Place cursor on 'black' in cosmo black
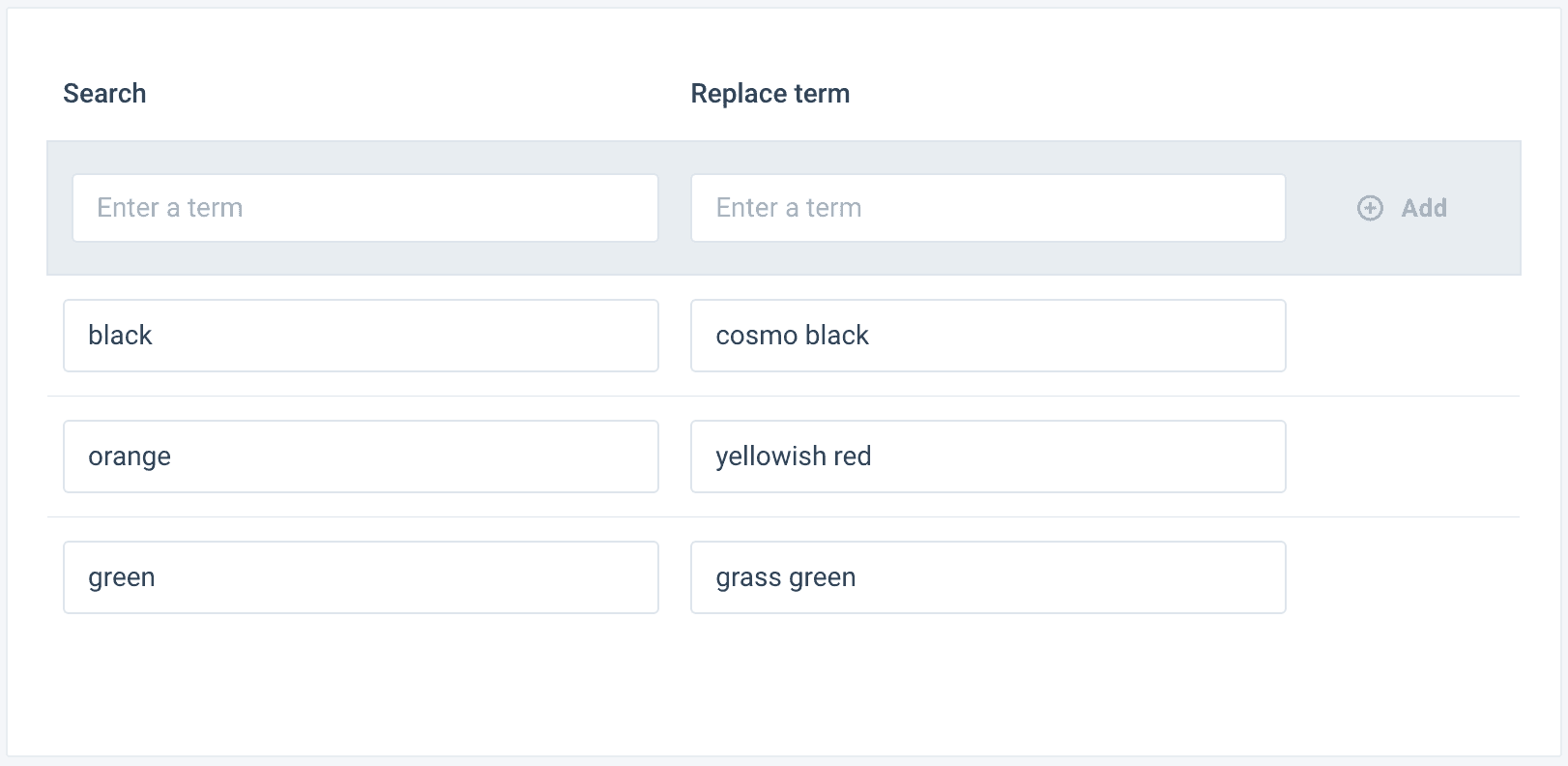The image size is (1568, 766). [x=837, y=336]
